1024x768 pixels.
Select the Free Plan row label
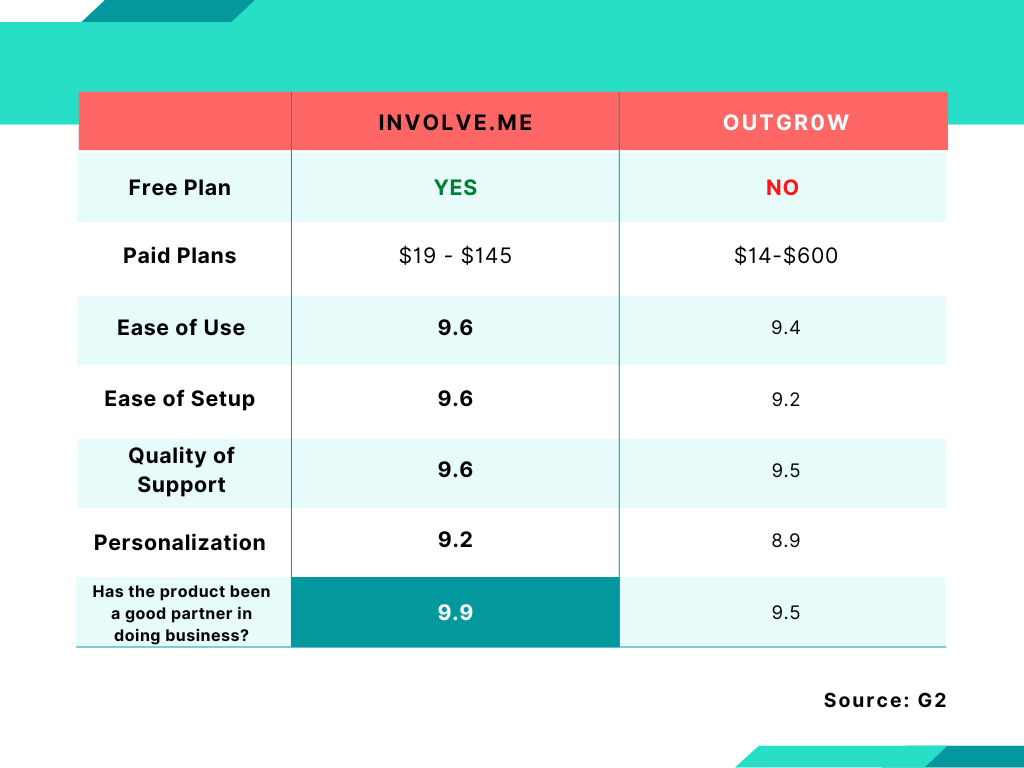click(x=180, y=187)
